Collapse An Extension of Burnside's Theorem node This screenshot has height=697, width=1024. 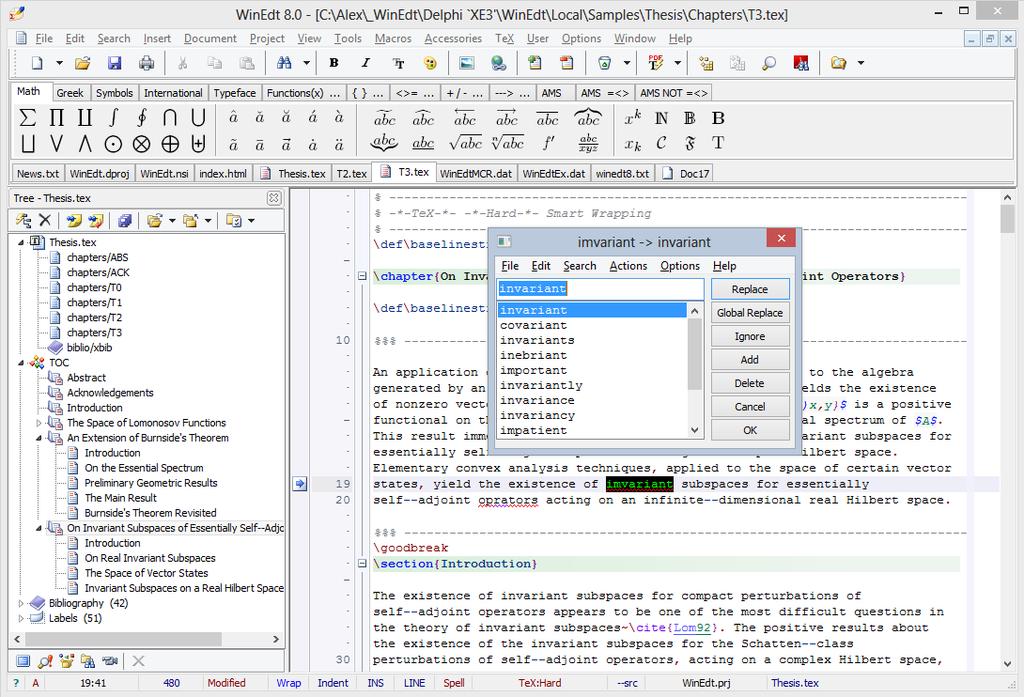(x=39, y=438)
